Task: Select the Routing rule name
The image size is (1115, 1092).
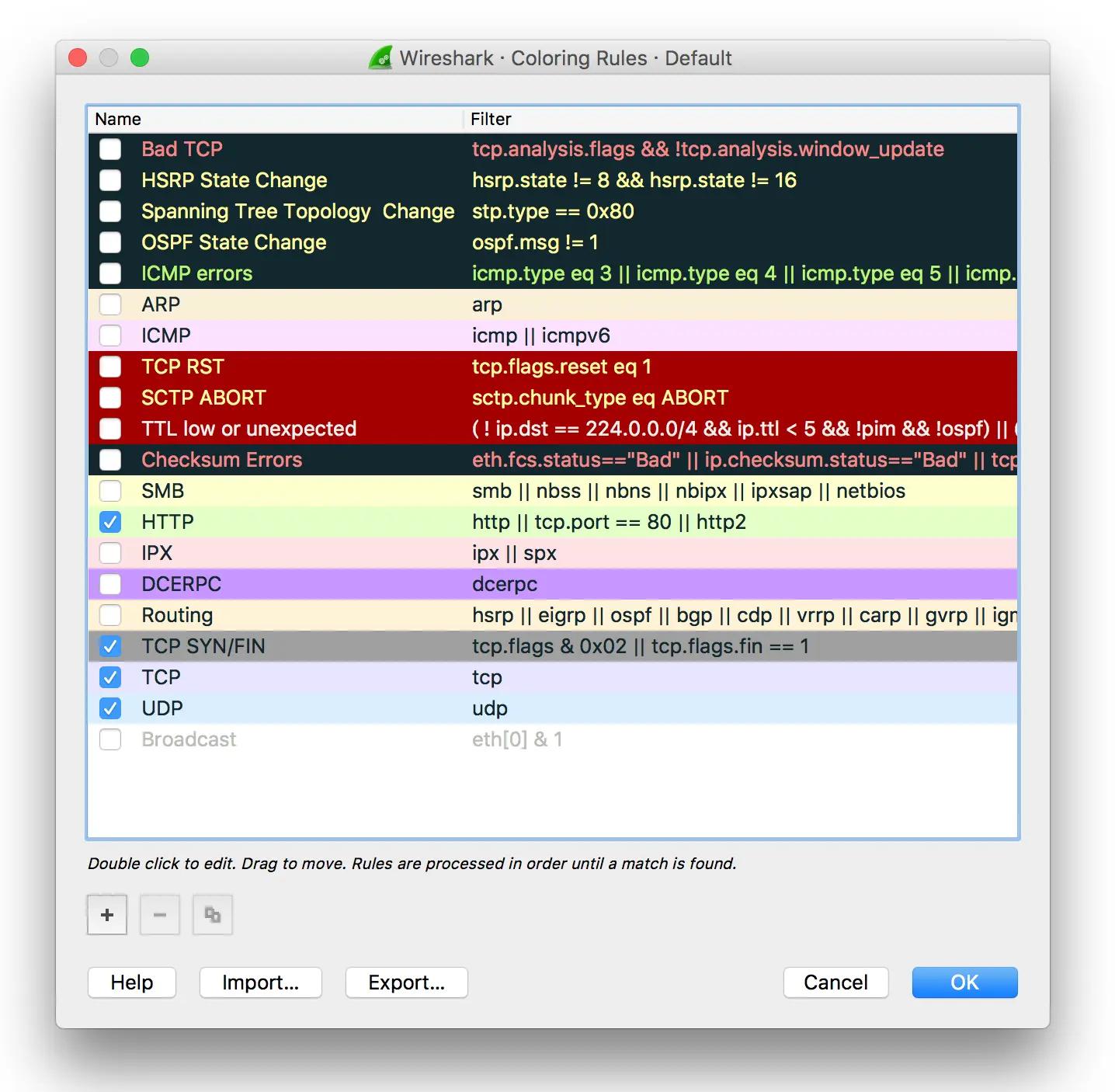Action: click(x=177, y=615)
